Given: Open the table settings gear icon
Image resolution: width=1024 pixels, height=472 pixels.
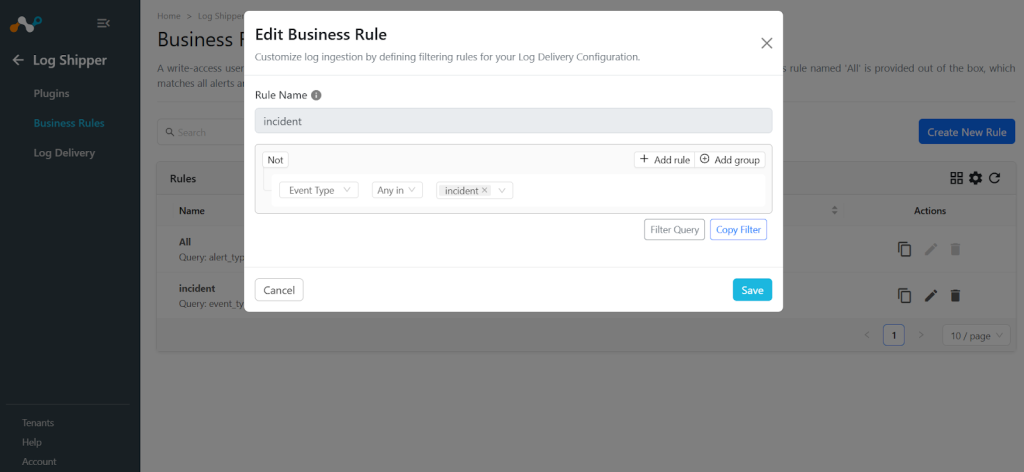Looking at the screenshot, I should click(975, 178).
